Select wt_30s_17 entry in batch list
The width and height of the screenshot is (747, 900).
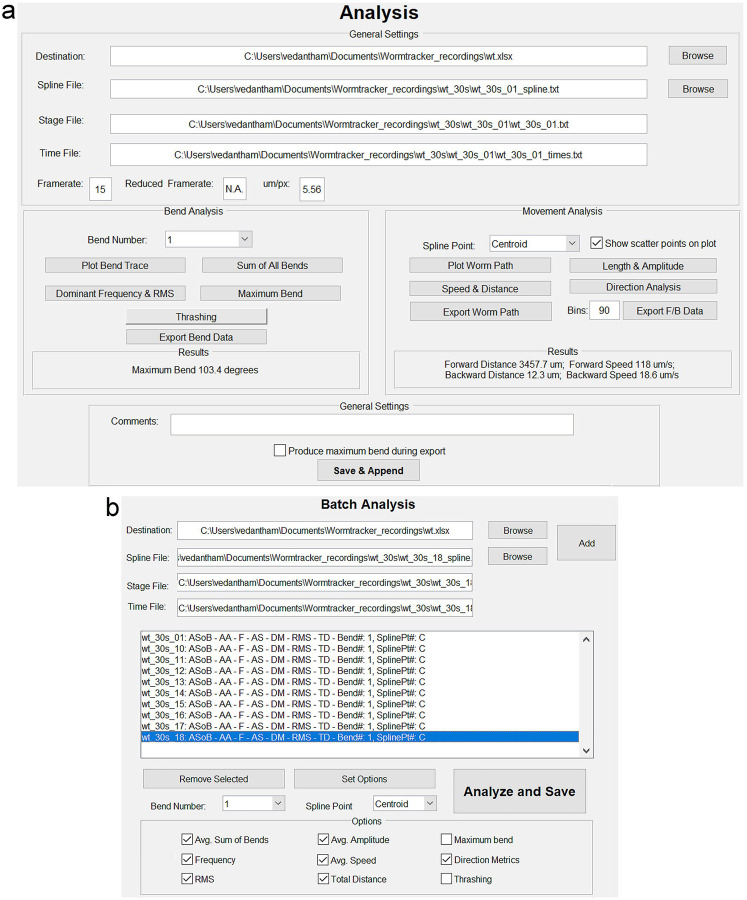tap(360, 726)
